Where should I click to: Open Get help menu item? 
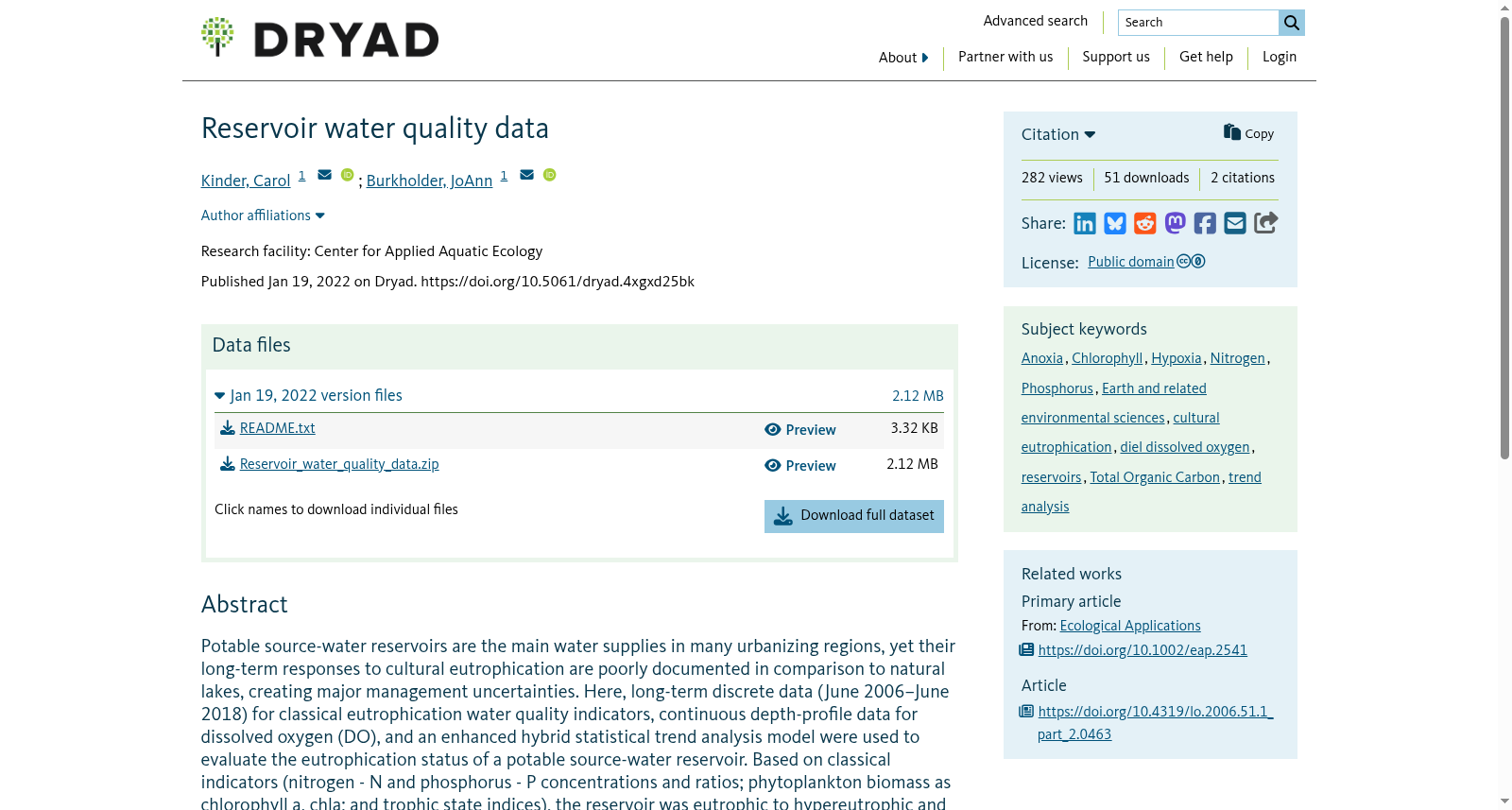tap(1206, 57)
